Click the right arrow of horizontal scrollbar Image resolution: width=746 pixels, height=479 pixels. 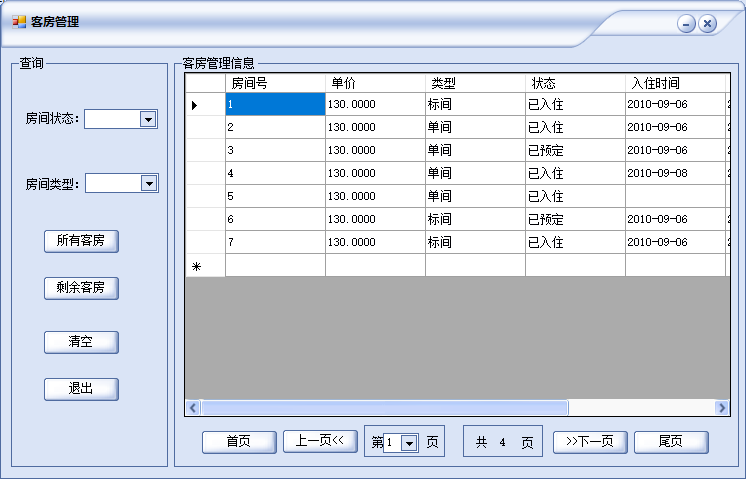click(x=722, y=408)
